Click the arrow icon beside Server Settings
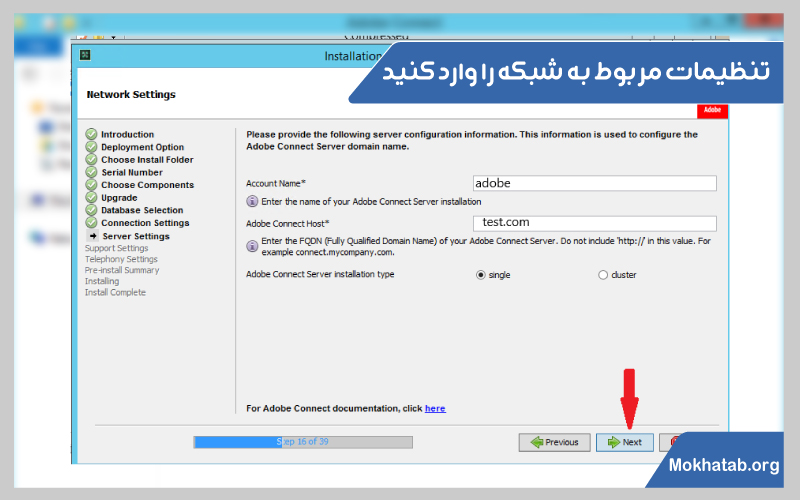 [x=92, y=236]
